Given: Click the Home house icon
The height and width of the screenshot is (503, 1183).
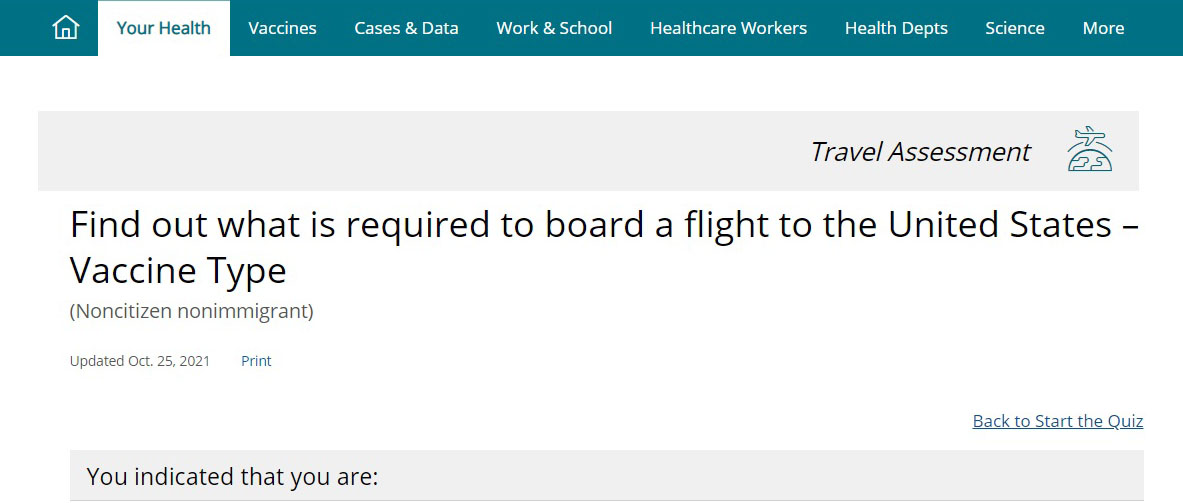Looking at the screenshot, I should (x=66, y=28).
